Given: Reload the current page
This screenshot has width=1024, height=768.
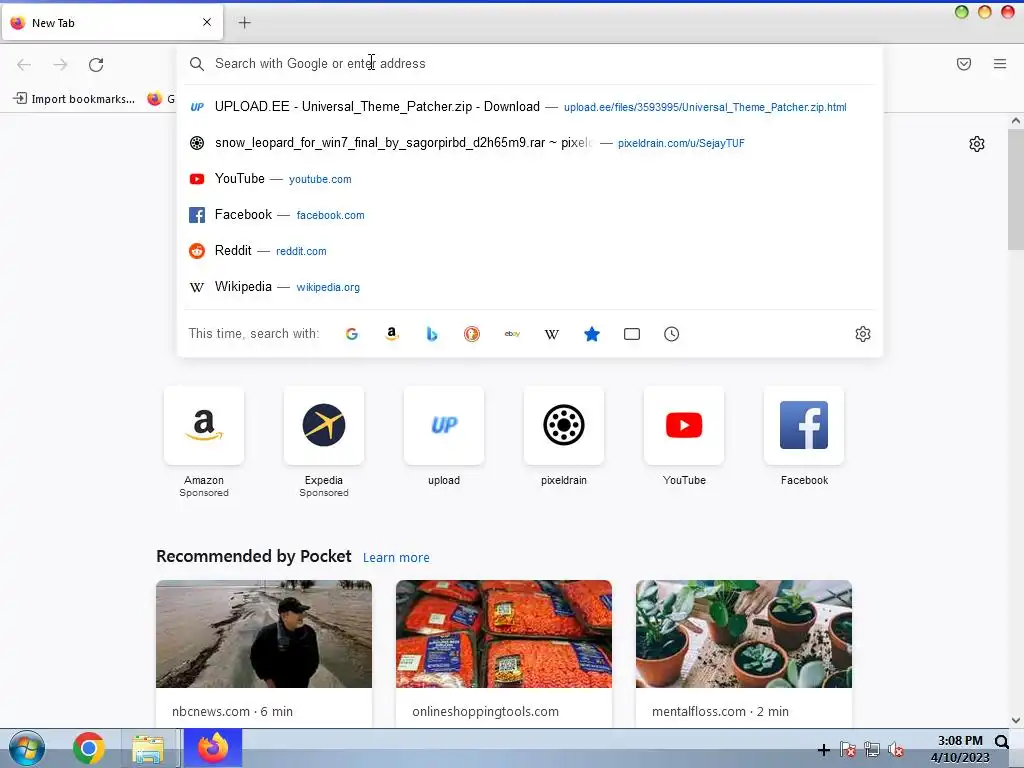Looking at the screenshot, I should tap(96, 64).
